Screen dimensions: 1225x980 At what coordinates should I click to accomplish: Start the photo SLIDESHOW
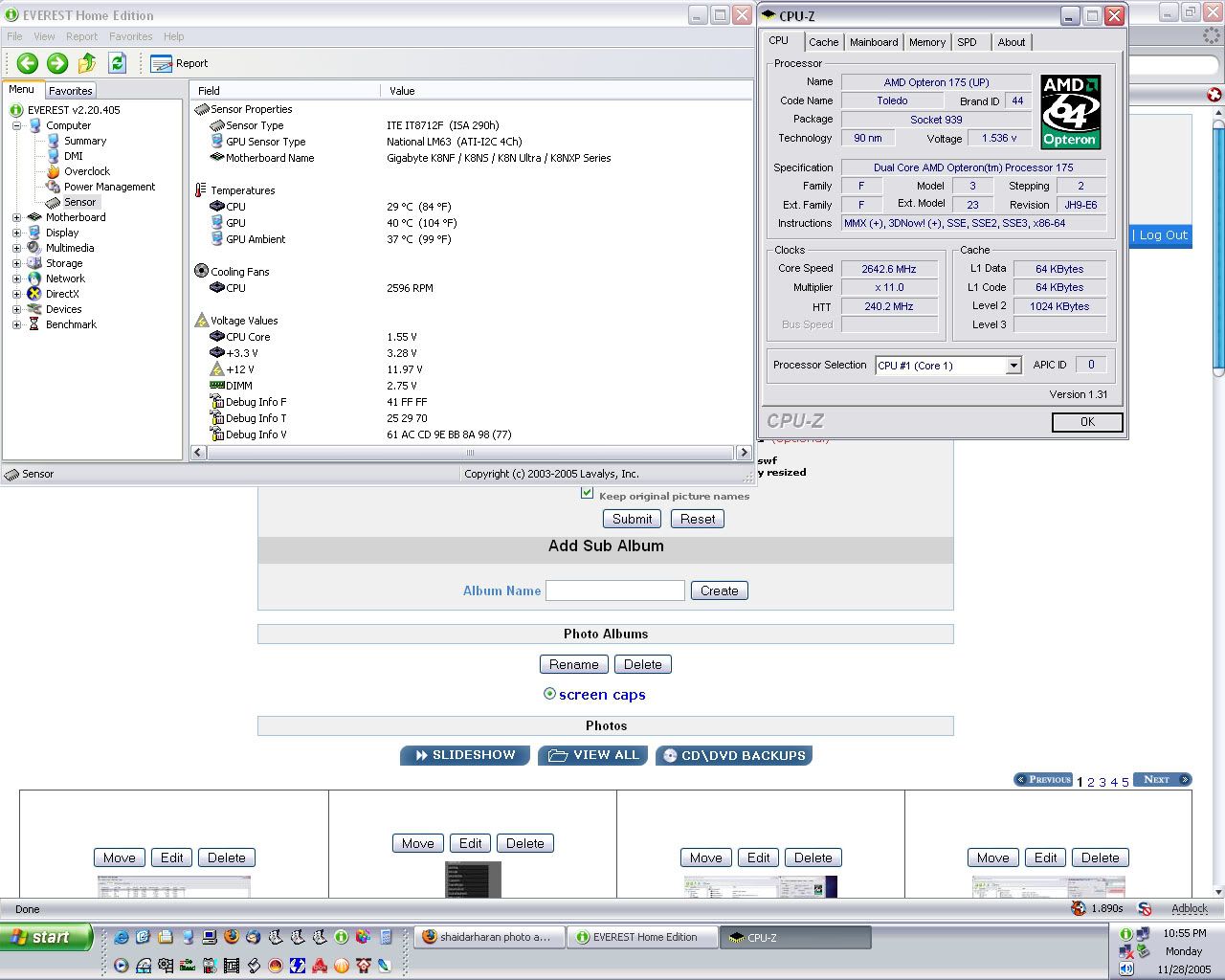point(464,756)
